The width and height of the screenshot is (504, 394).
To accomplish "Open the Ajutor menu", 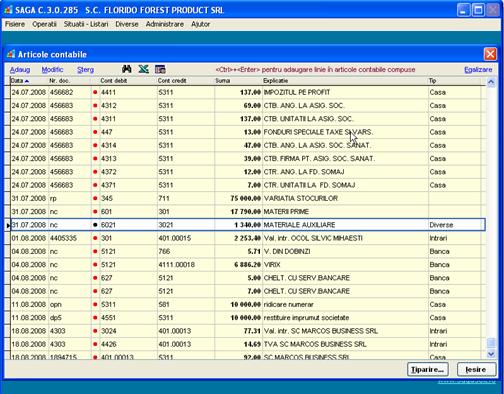I will pos(200,24).
